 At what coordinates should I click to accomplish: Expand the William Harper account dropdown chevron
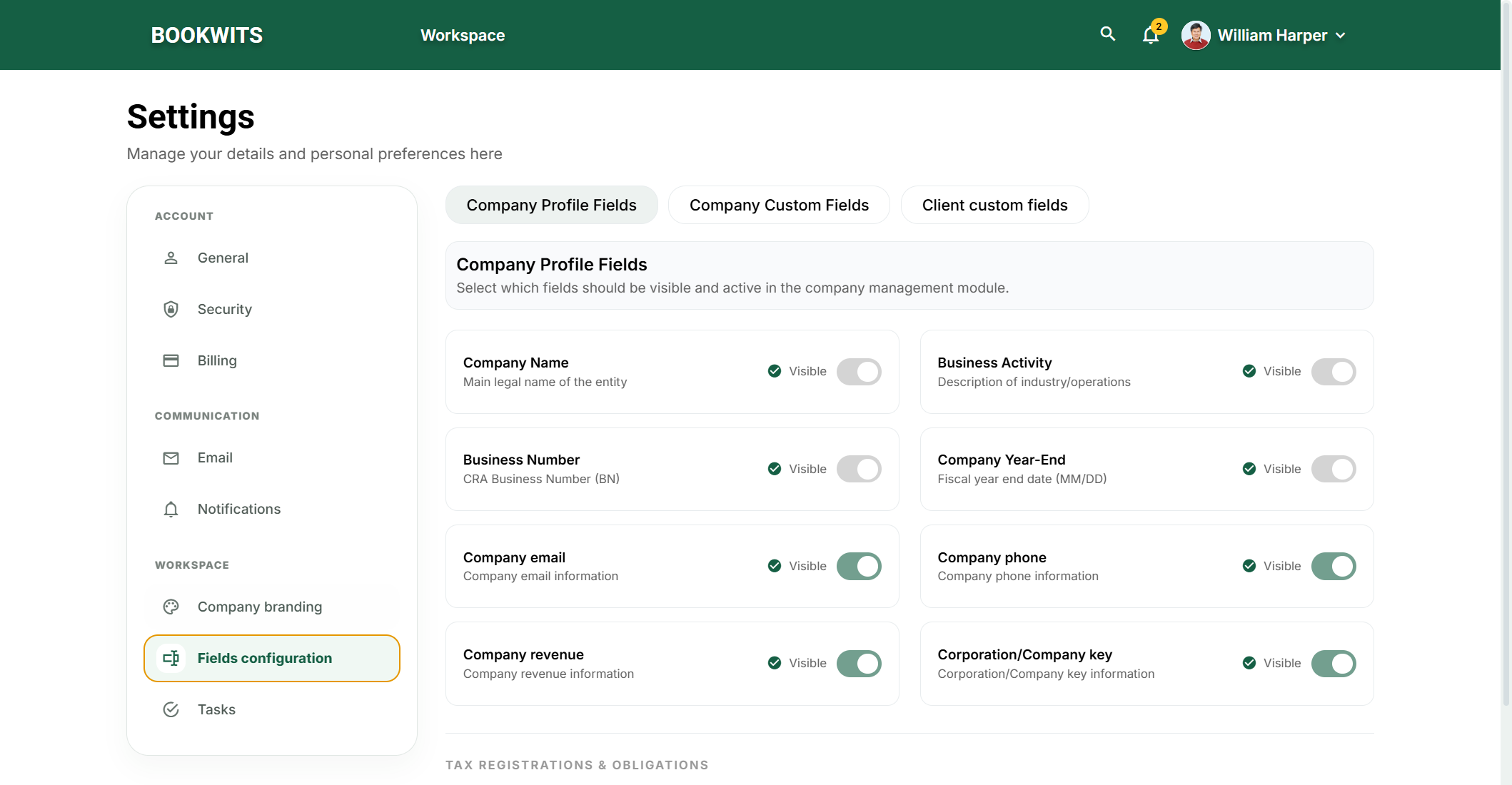click(1341, 36)
